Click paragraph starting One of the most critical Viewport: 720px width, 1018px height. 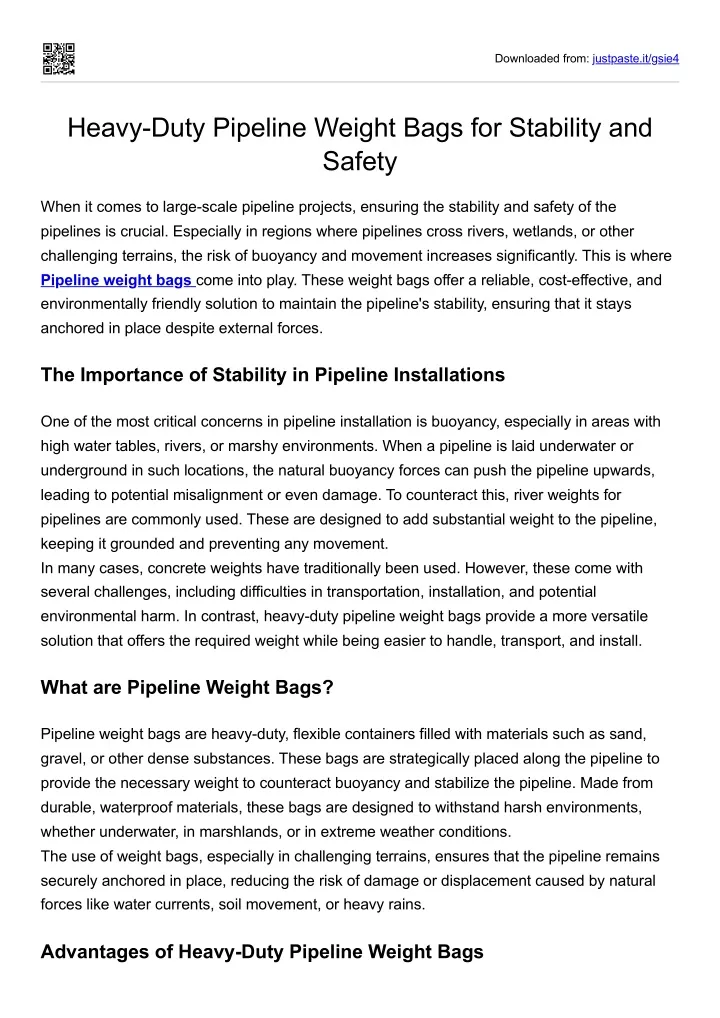tap(351, 482)
